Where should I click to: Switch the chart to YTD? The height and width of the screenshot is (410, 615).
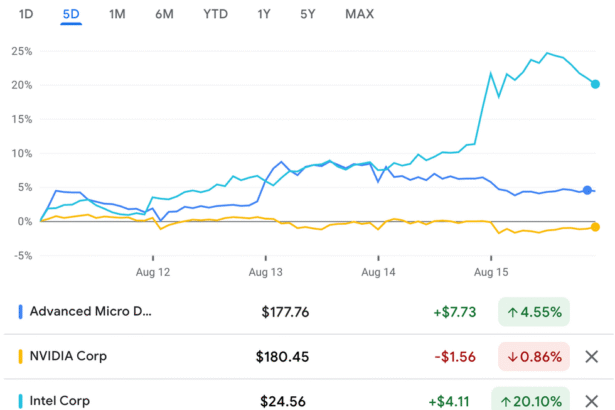214,14
